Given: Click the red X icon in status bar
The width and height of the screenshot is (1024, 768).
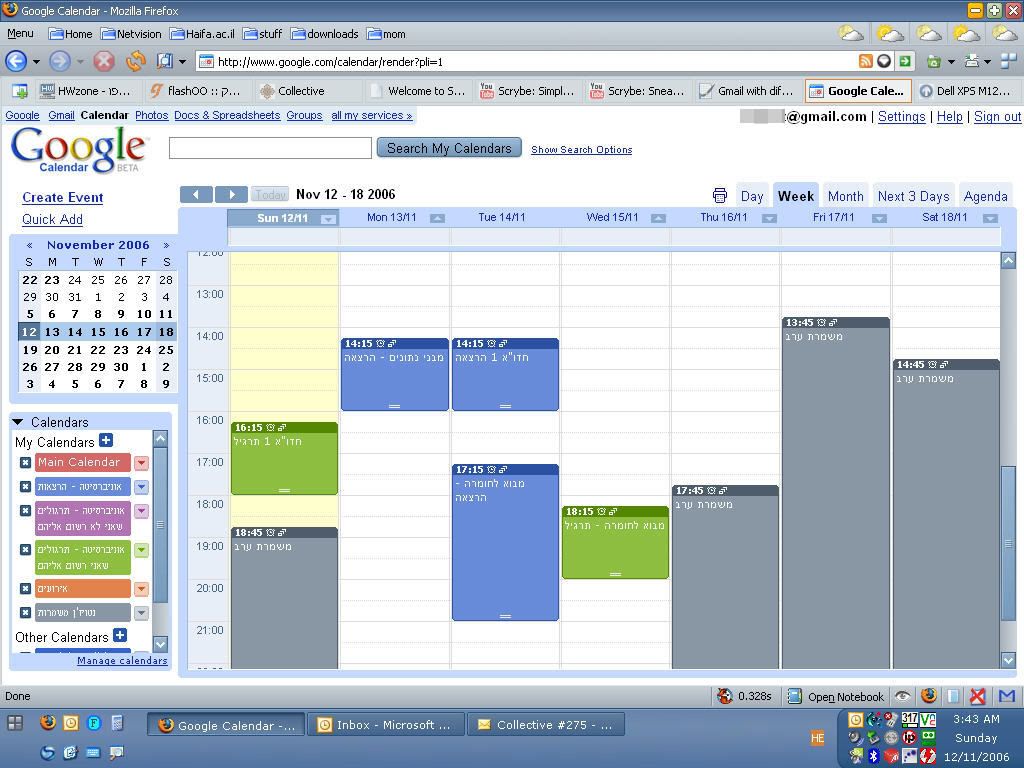Looking at the screenshot, I should [x=978, y=696].
